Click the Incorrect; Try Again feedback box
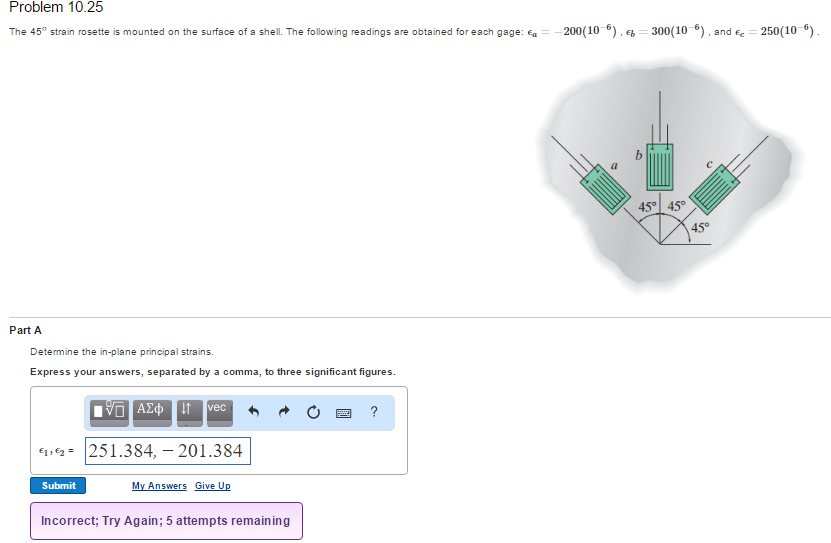 [166, 521]
